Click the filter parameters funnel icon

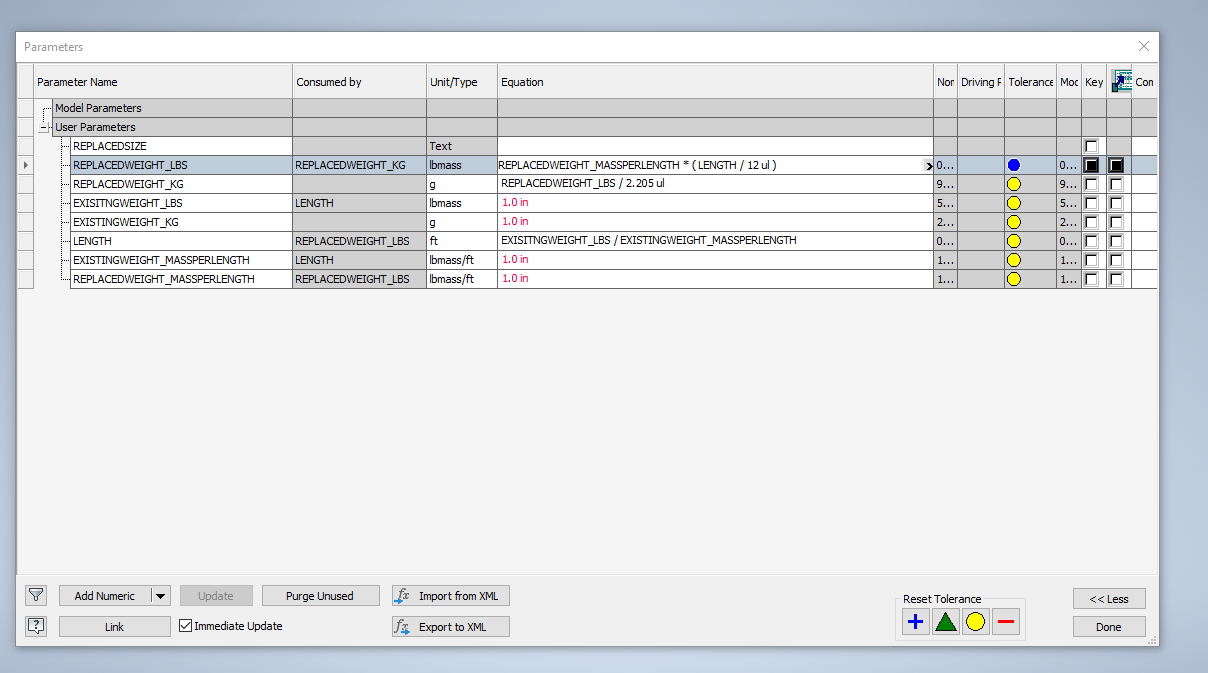36,595
